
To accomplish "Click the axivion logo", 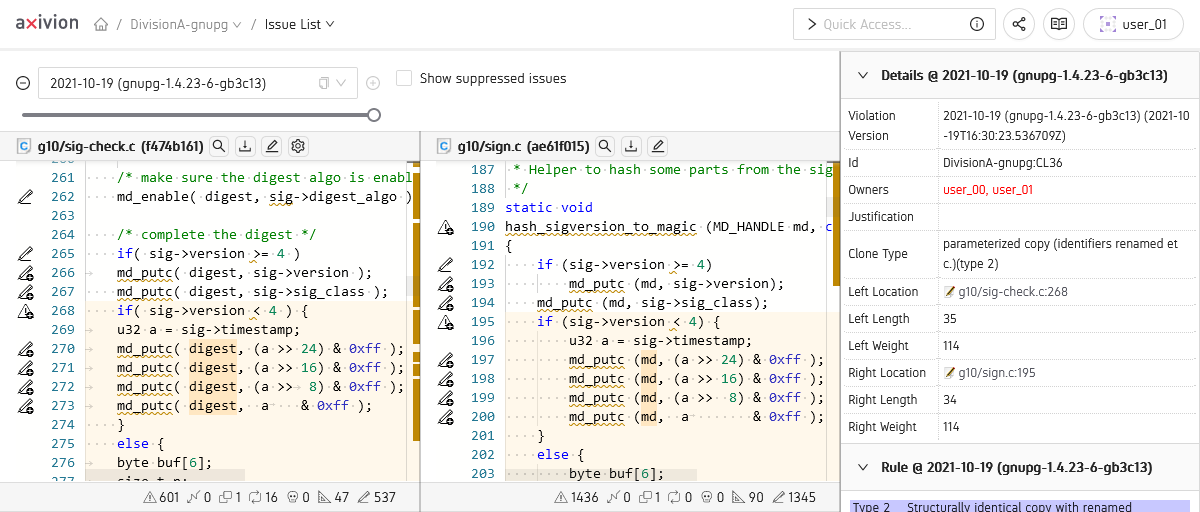I will click(x=48, y=24).
